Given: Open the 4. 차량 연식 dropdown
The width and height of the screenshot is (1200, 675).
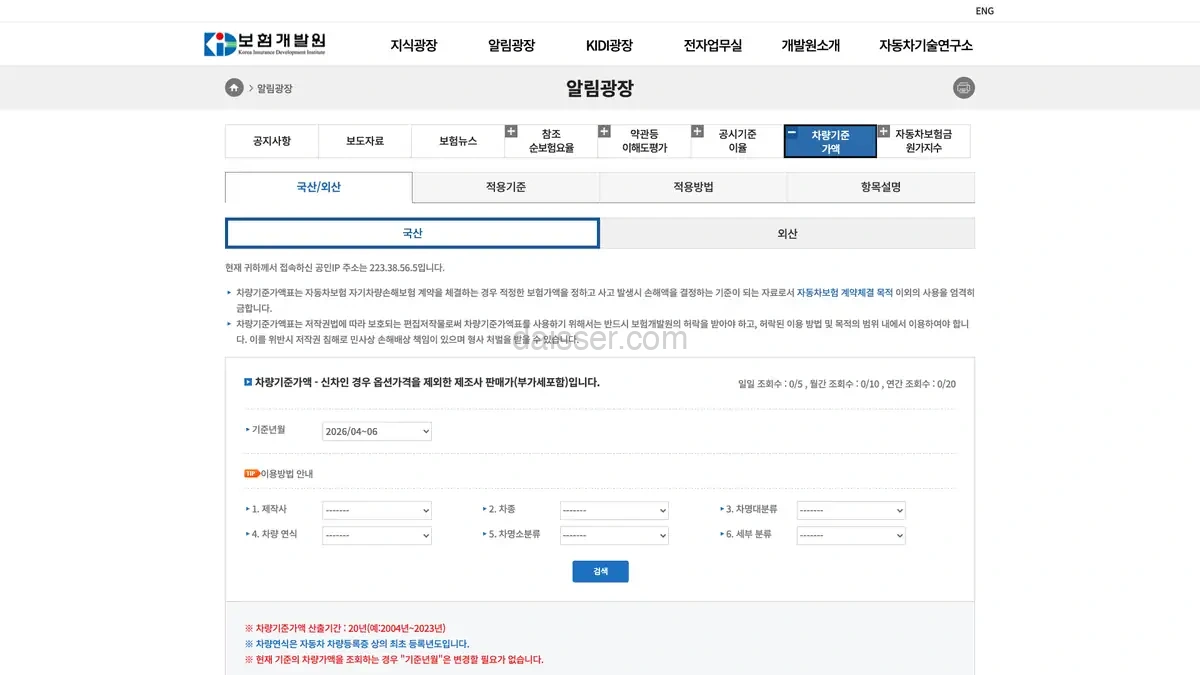Looking at the screenshot, I should pos(377,535).
